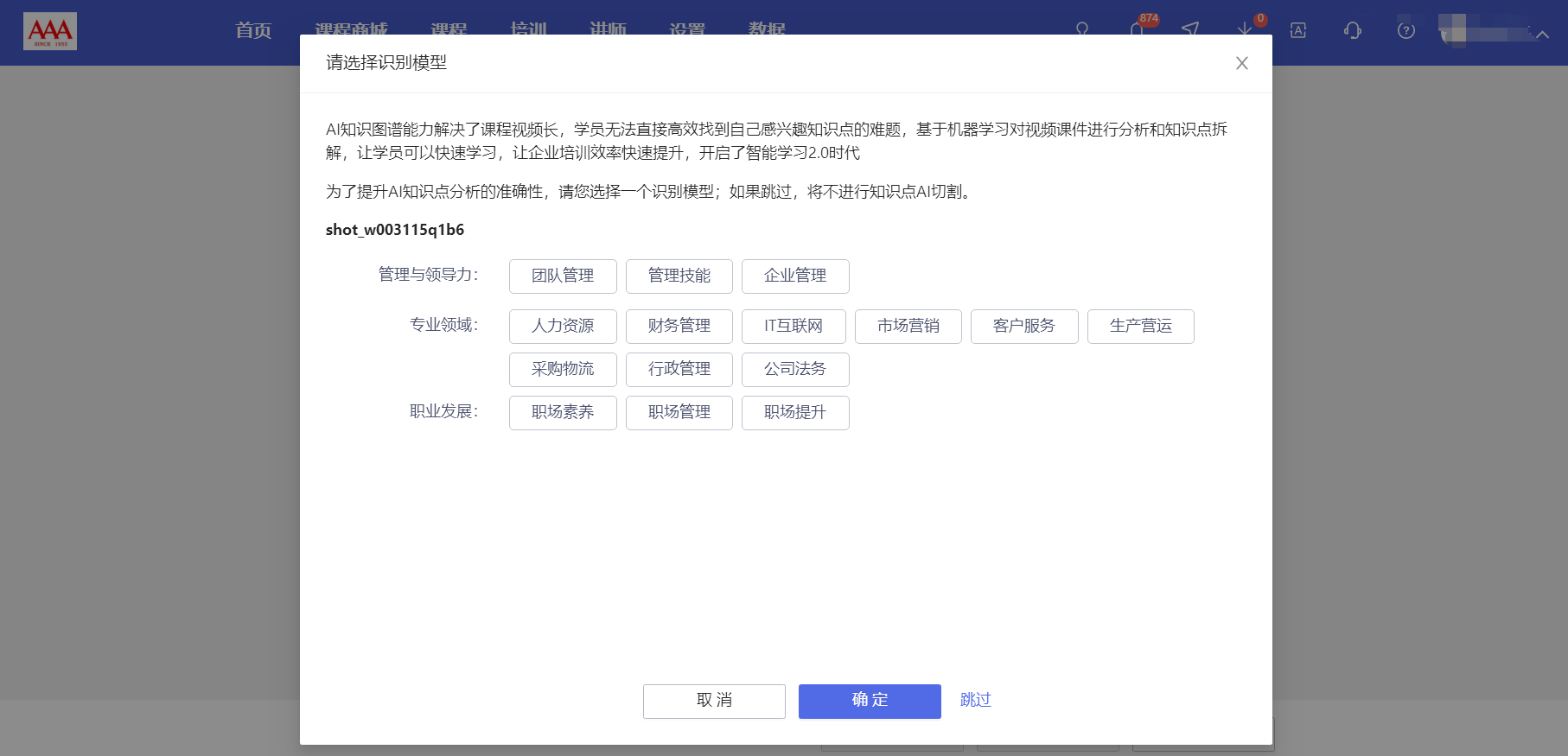Close the 请选择识别模型 dialog

tap(1242, 63)
